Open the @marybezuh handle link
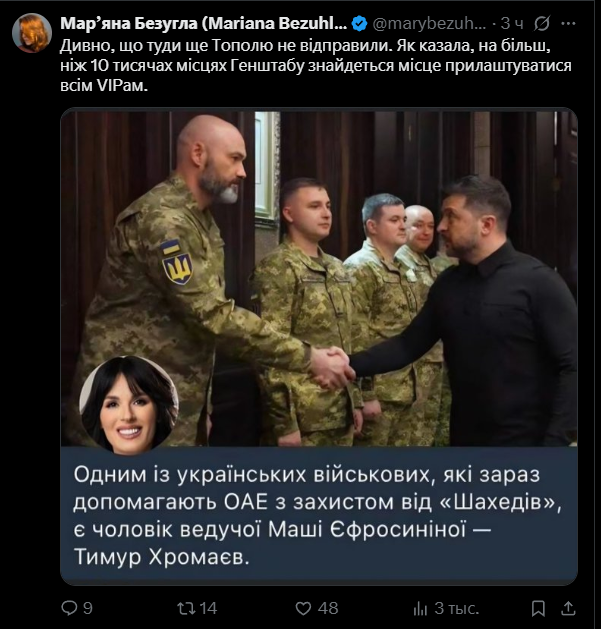 point(429,24)
